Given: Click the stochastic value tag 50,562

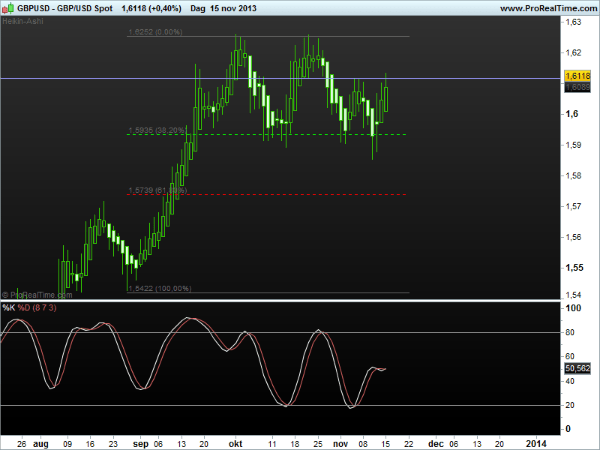Looking at the screenshot, I should [x=577, y=368].
